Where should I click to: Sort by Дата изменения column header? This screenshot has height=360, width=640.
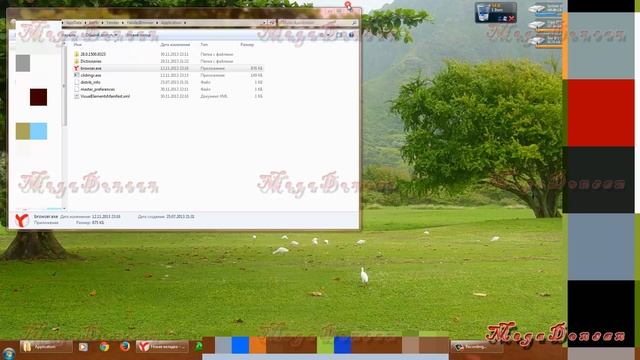click(175, 44)
